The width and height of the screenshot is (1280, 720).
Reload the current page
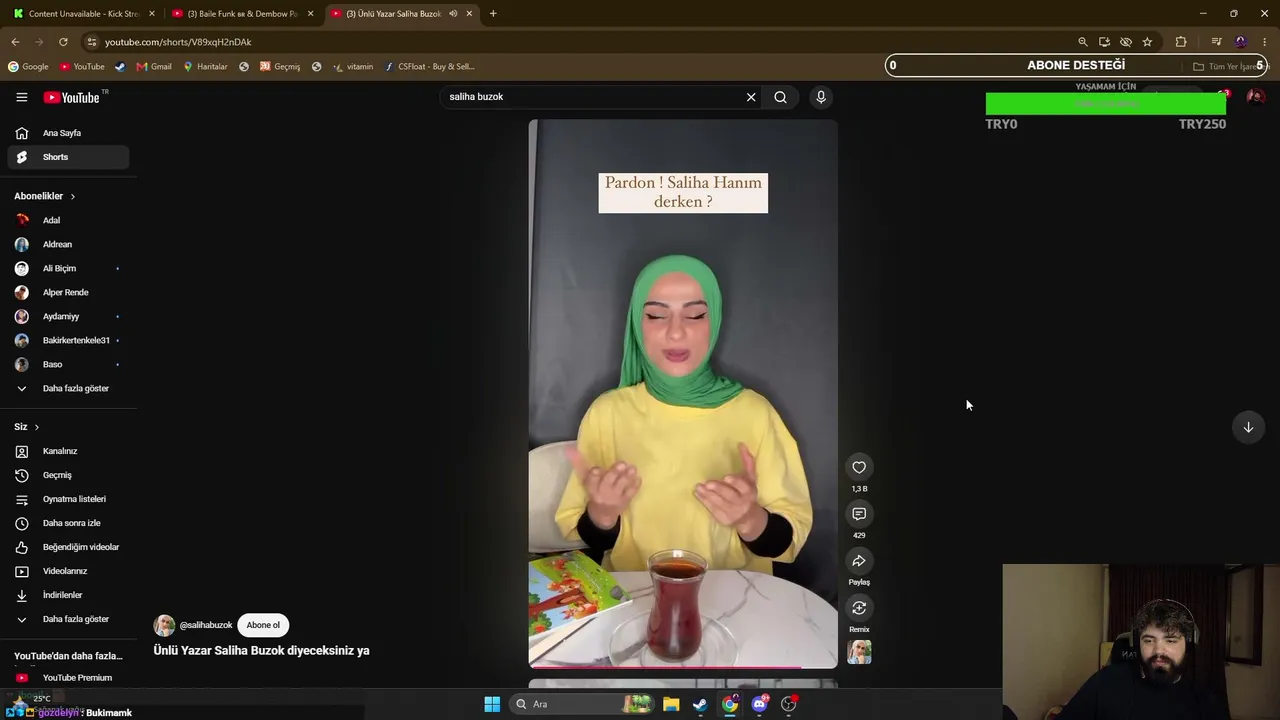[63, 42]
